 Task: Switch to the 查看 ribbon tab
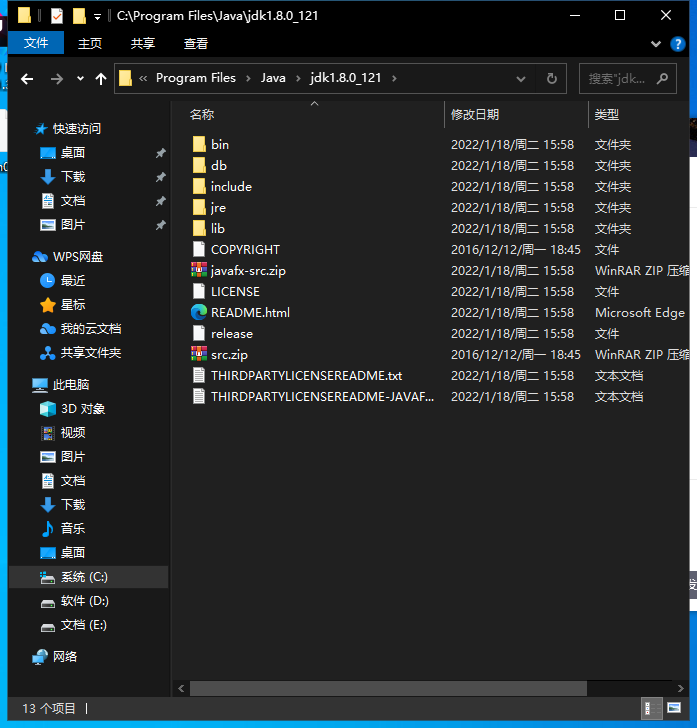pyautogui.click(x=195, y=44)
